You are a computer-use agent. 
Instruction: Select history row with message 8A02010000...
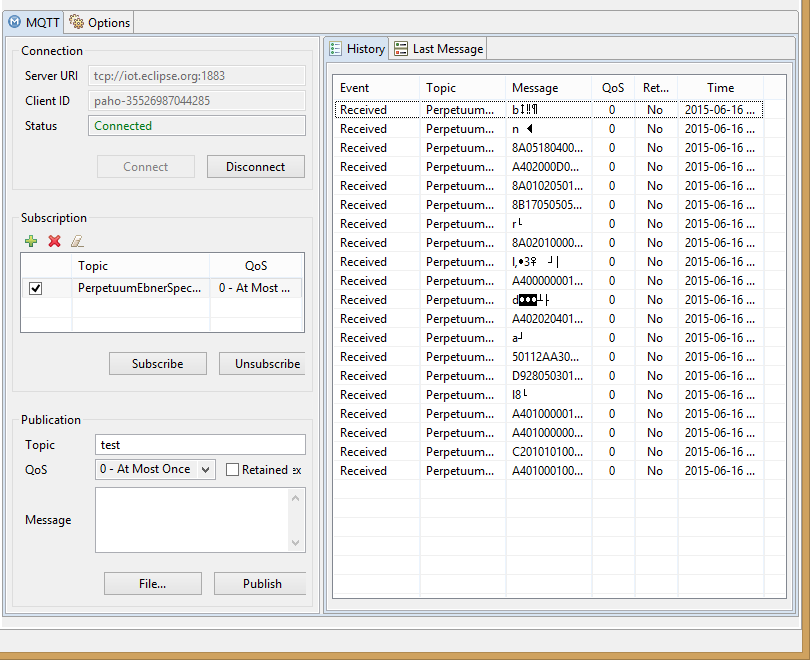tap(549, 243)
